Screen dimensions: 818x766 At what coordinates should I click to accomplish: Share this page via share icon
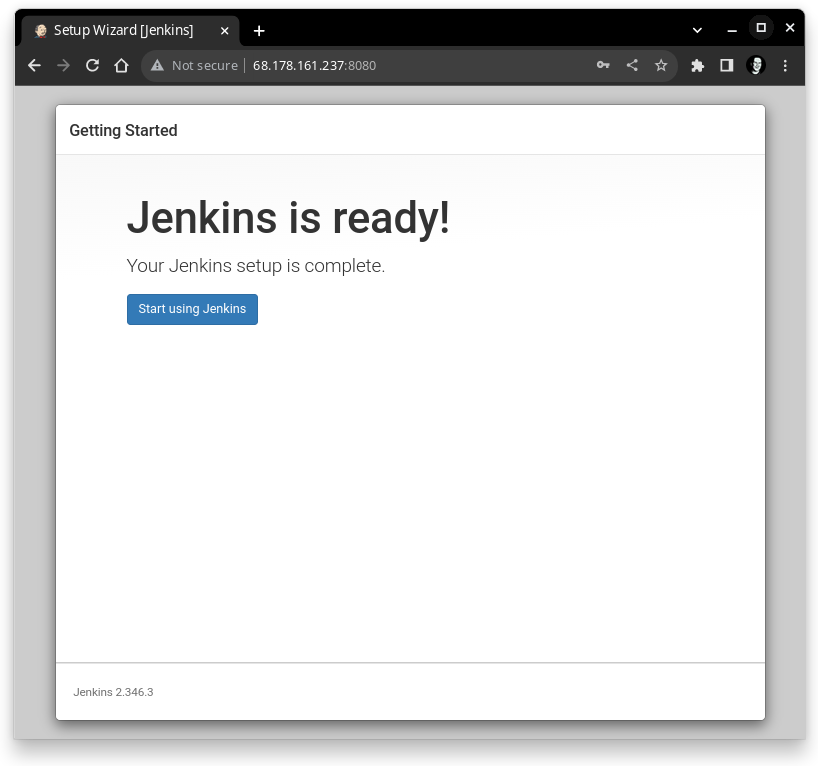click(x=632, y=65)
